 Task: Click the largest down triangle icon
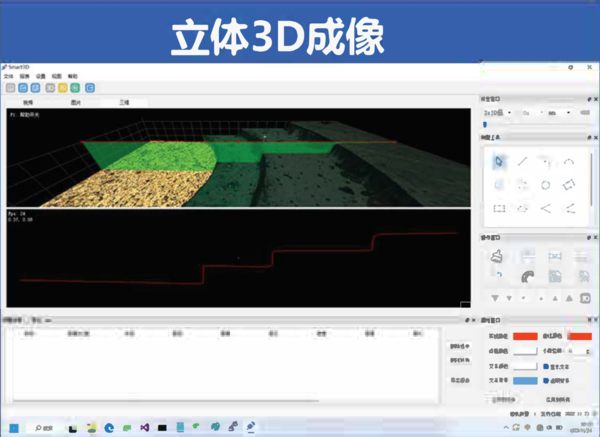(x=495, y=298)
